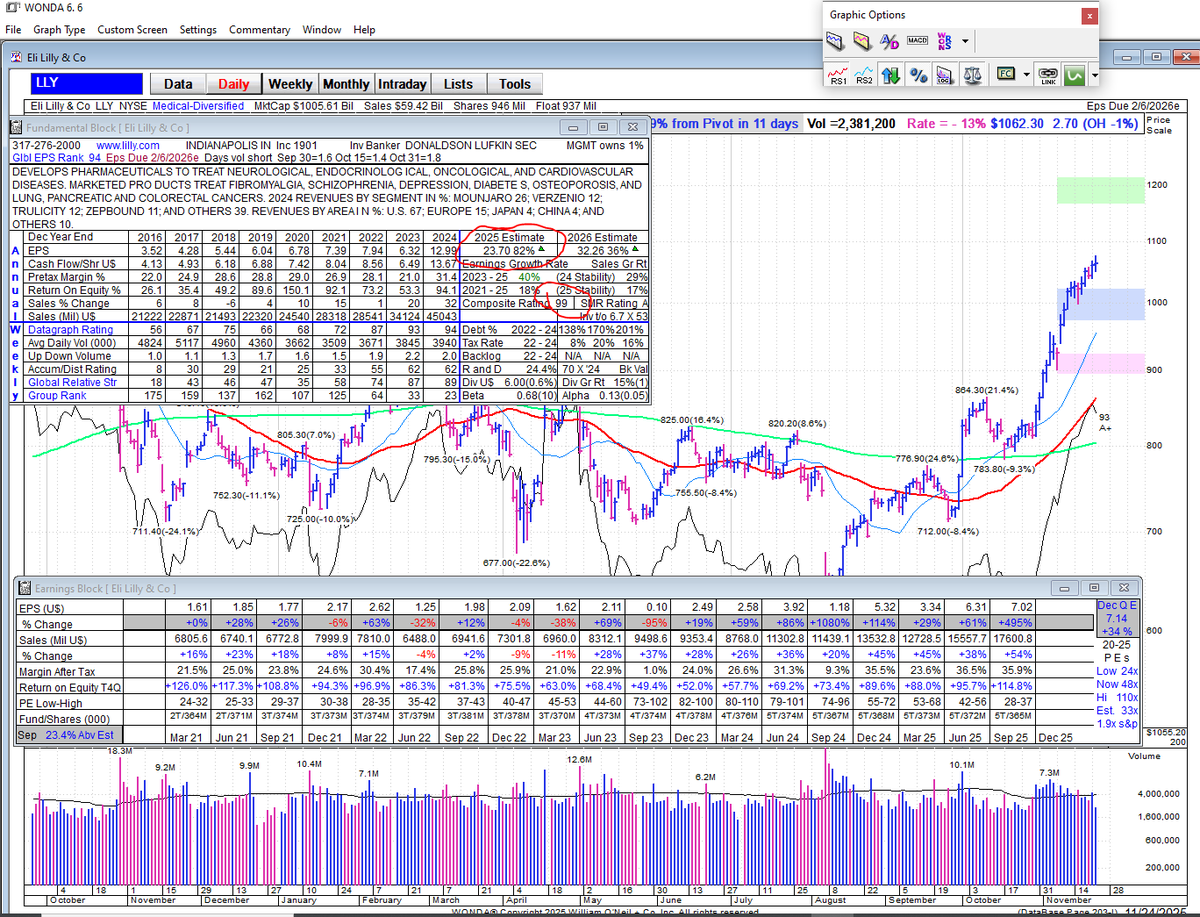
Task: Switch to the Intraday chart tab
Action: (x=402, y=84)
